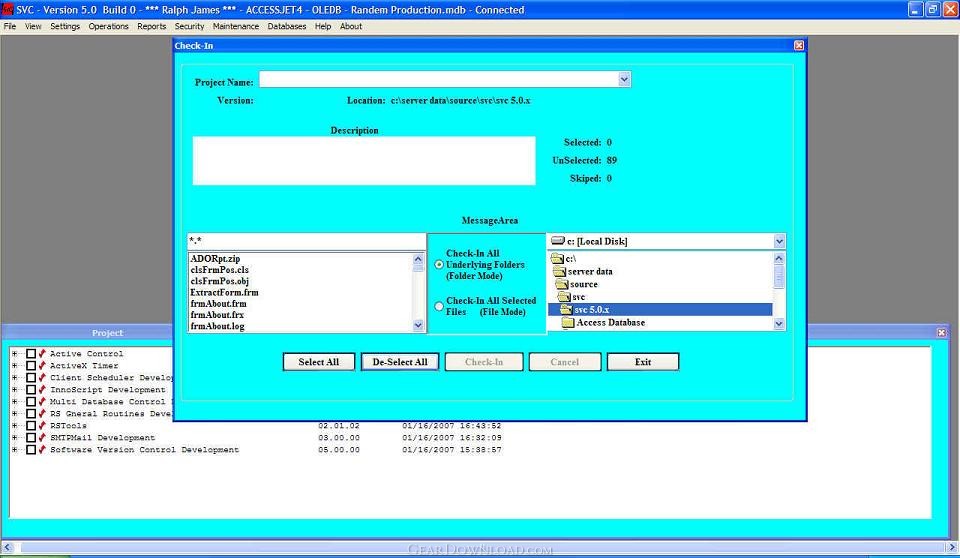Click the Check-In button
The height and width of the screenshot is (558, 960).
[x=484, y=362]
